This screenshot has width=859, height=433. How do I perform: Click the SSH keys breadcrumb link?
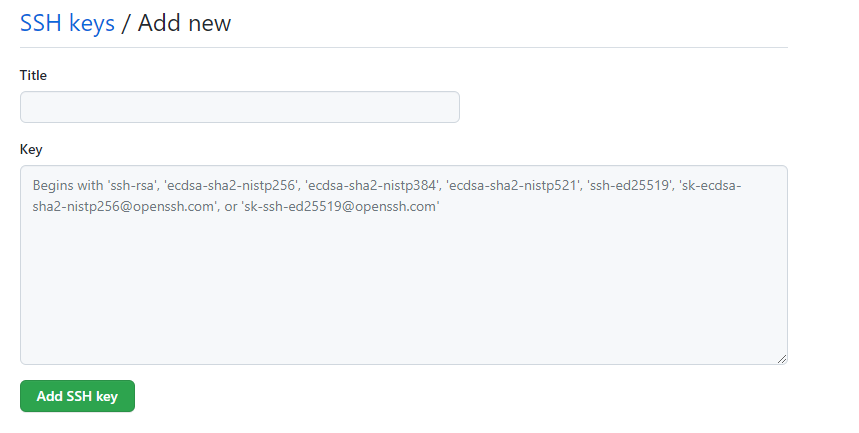pos(67,23)
